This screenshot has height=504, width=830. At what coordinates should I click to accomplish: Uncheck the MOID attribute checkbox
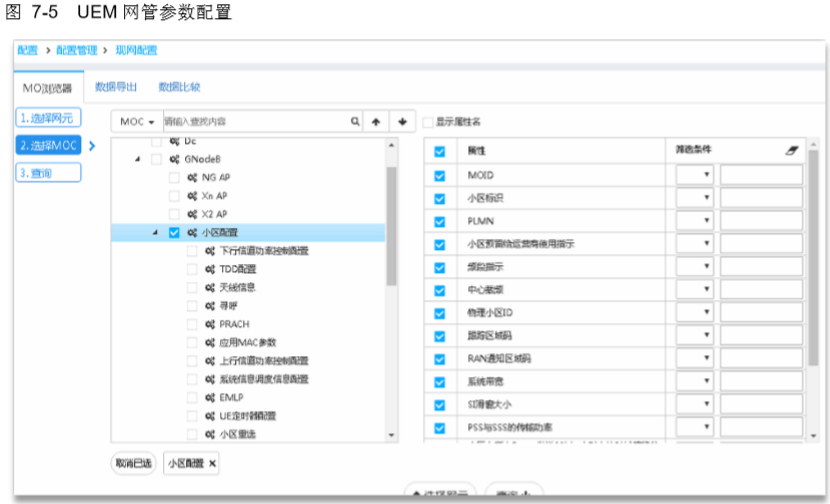pos(439,174)
